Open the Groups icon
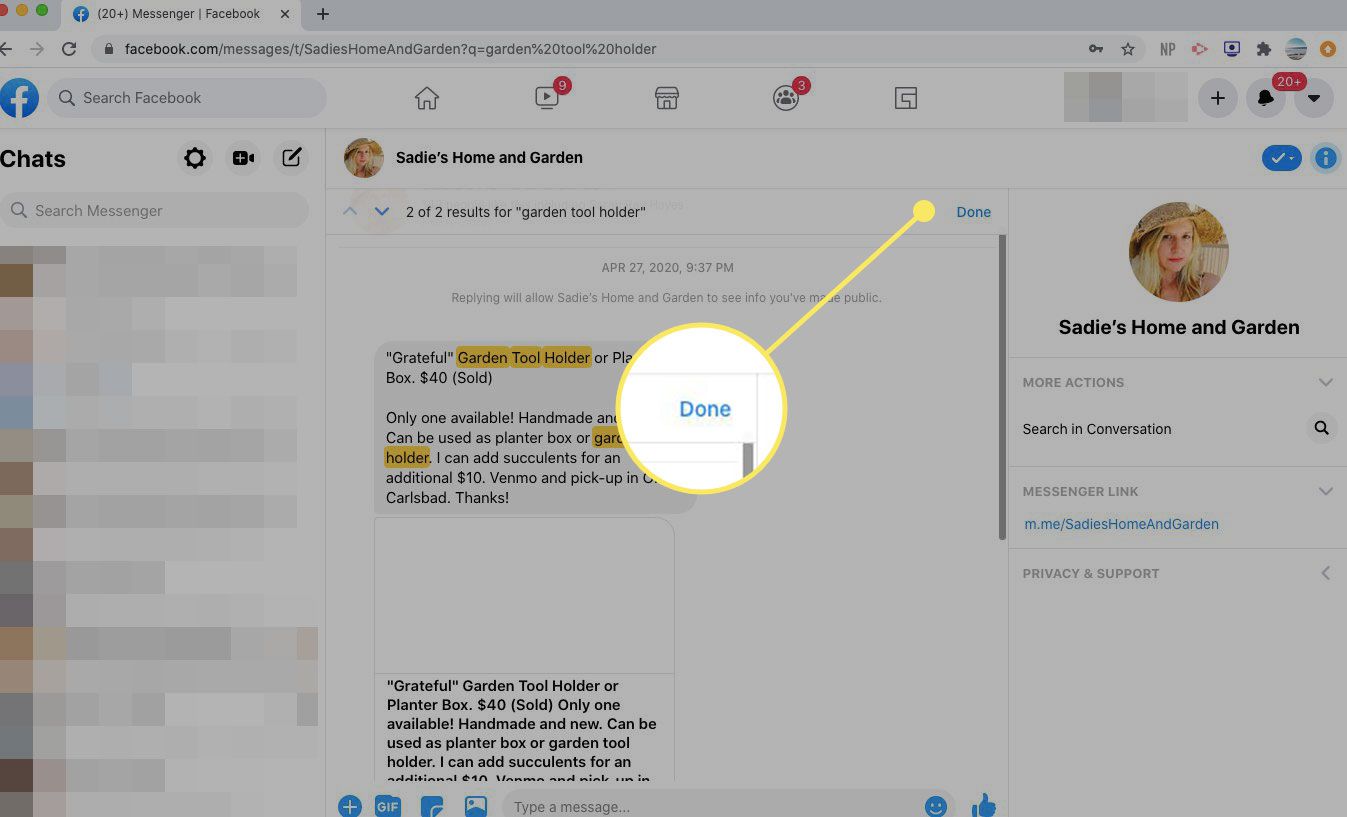1347x817 pixels. point(786,98)
